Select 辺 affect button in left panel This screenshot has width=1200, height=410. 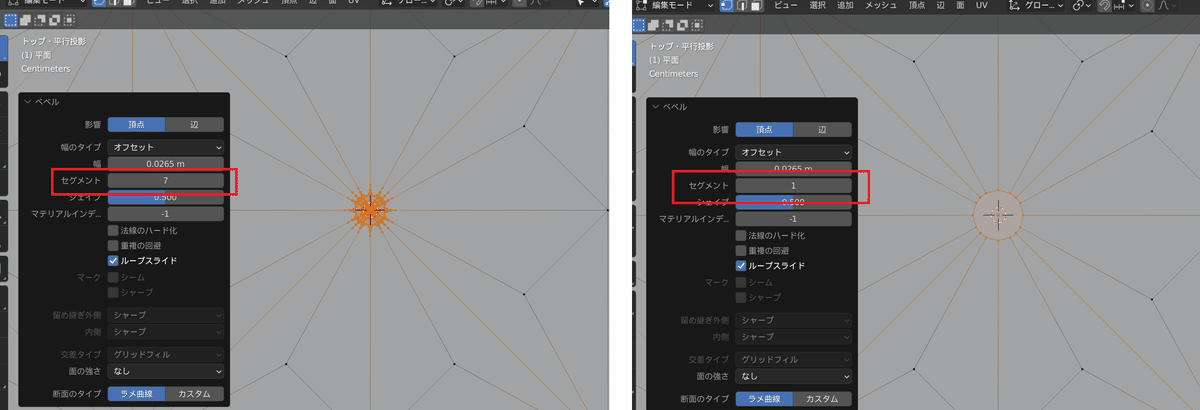pos(195,125)
